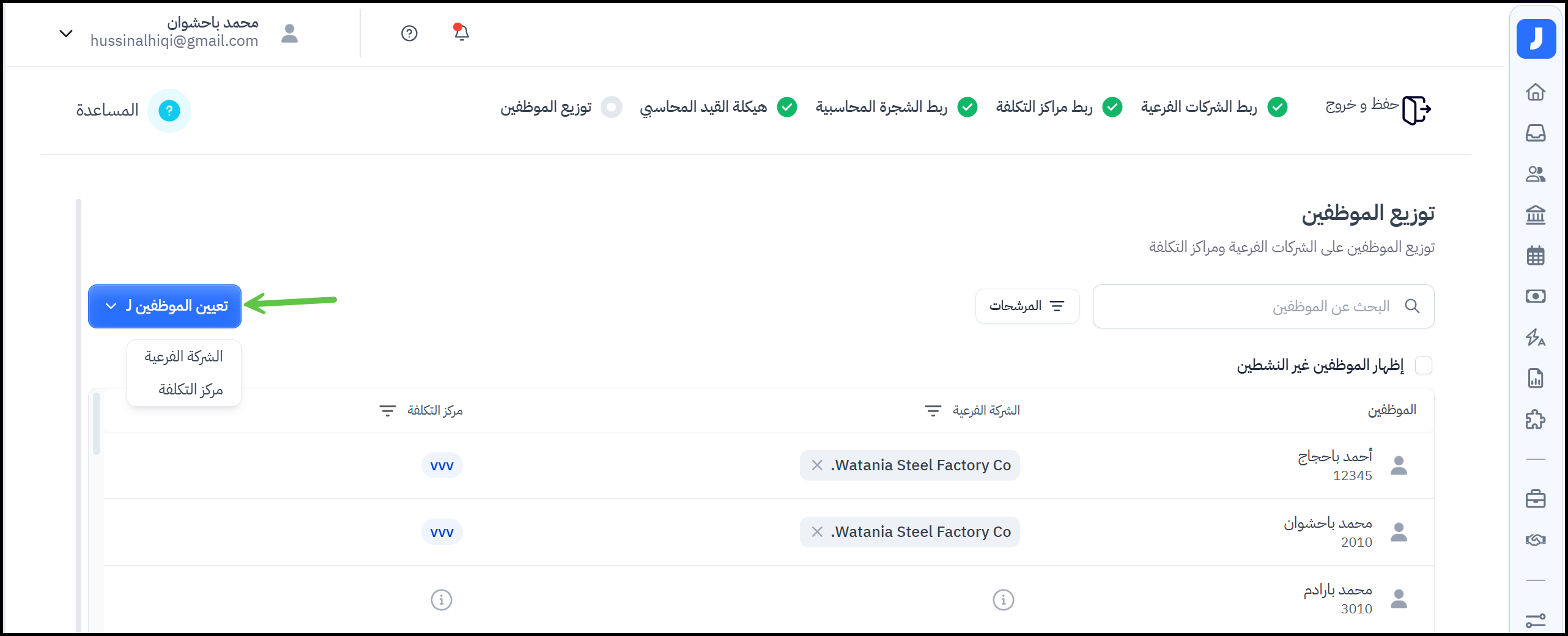1568x636 pixels.
Task: Open the الشركة الفرعية column filter
Action: click(x=933, y=411)
